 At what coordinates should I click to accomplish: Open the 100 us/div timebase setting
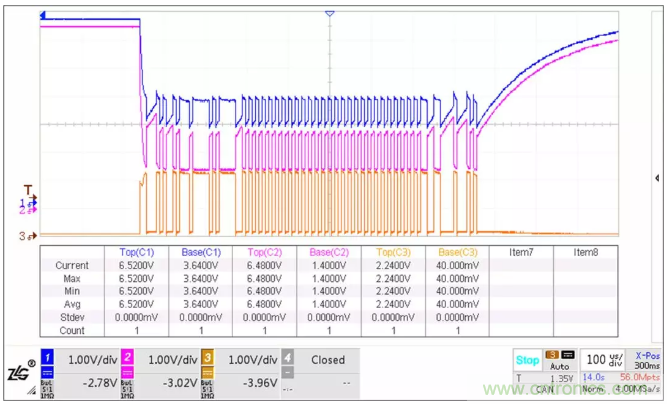598,360
